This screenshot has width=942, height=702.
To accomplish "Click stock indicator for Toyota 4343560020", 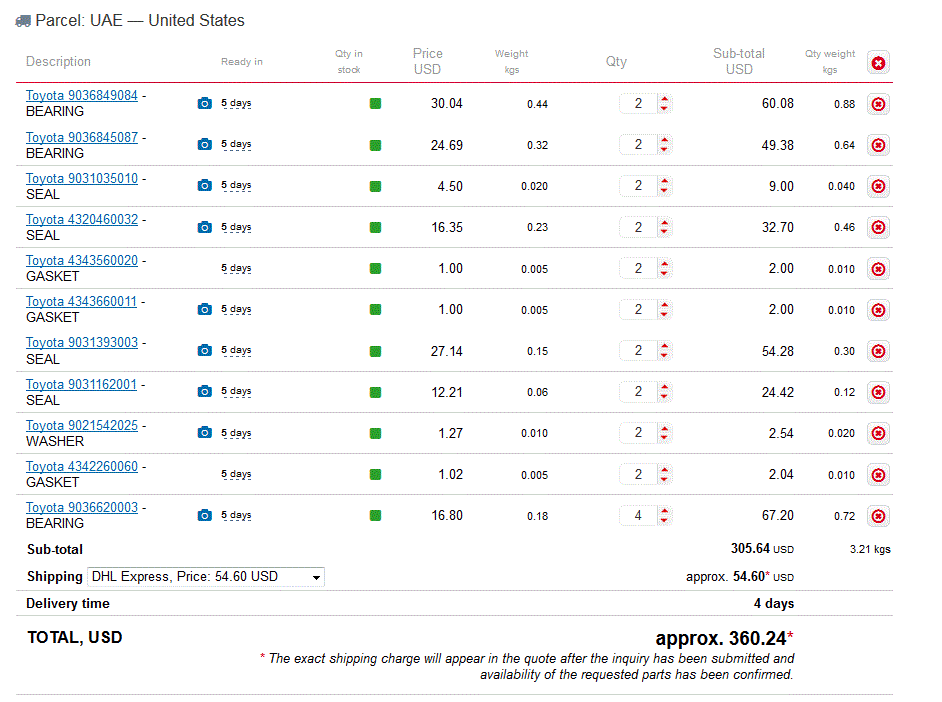I will [375, 268].
